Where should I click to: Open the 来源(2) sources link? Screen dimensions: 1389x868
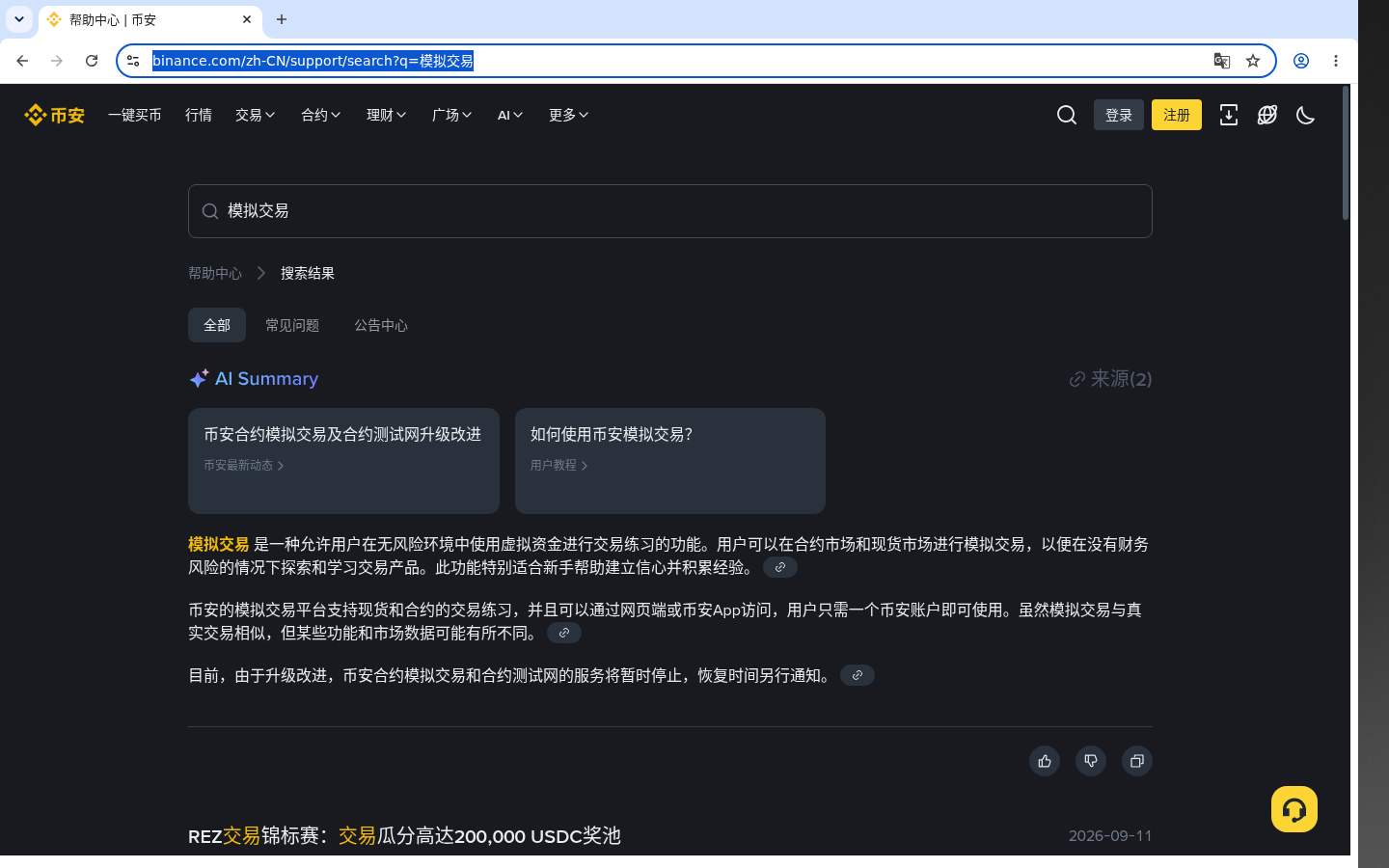click(1110, 379)
